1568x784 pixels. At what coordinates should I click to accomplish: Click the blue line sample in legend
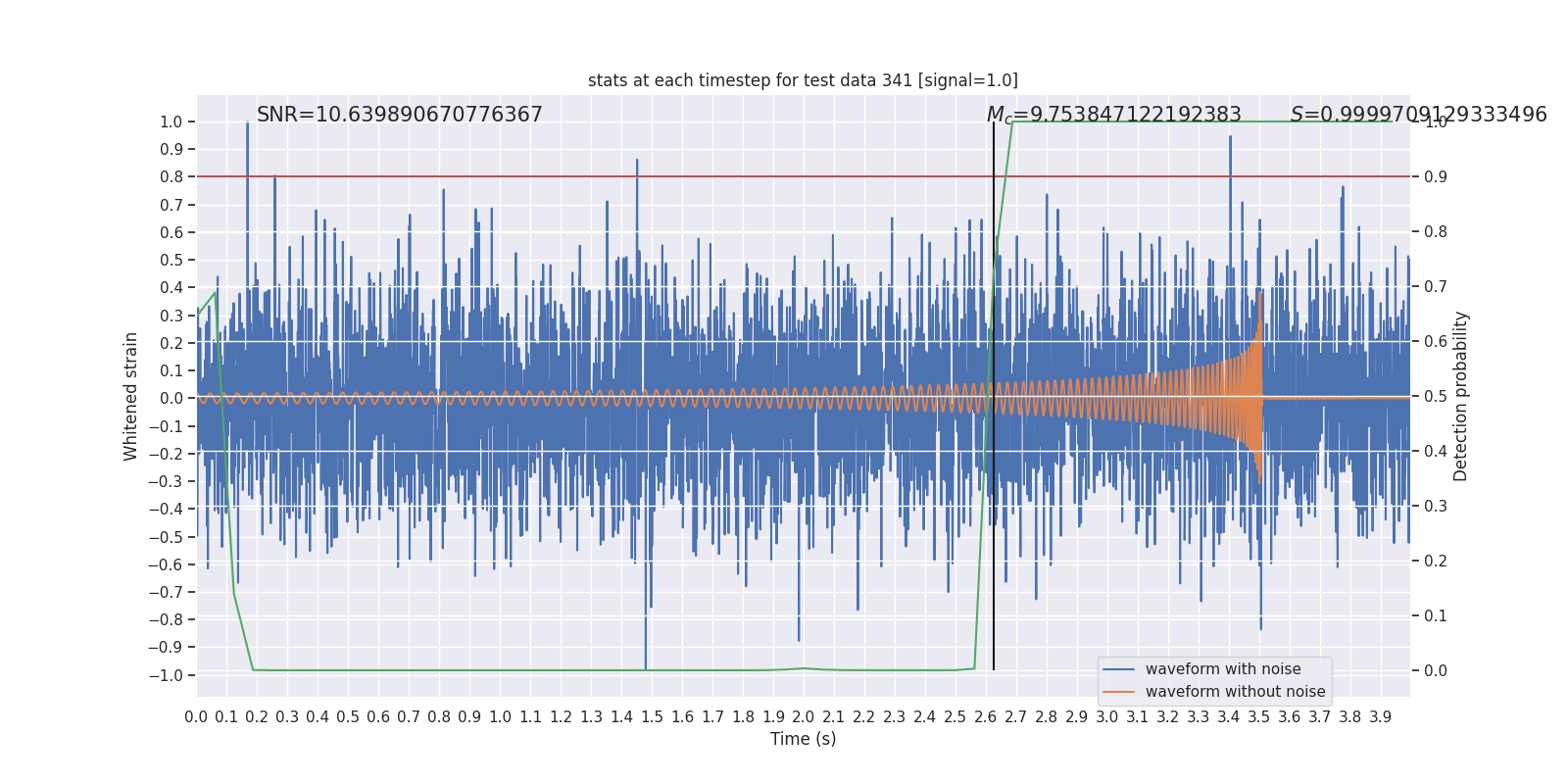click(1118, 669)
